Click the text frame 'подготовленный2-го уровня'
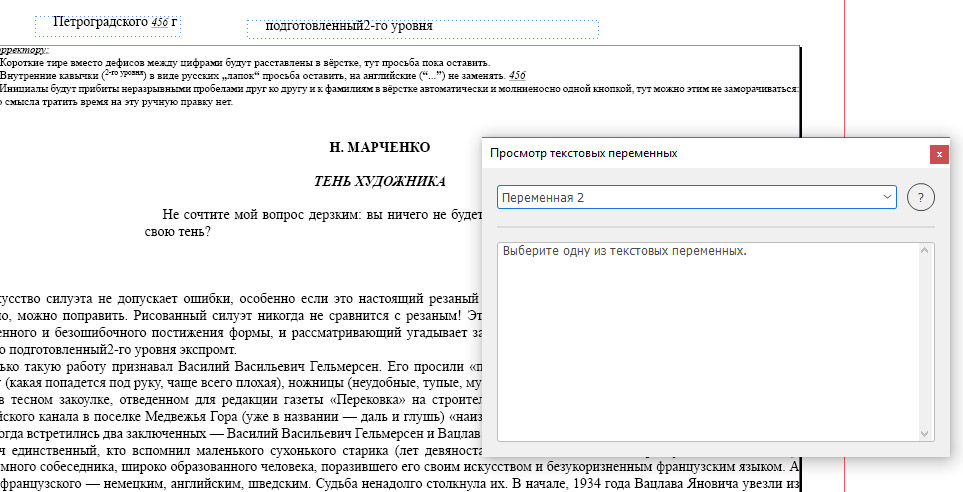The image size is (963, 492). (x=423, y=28)
